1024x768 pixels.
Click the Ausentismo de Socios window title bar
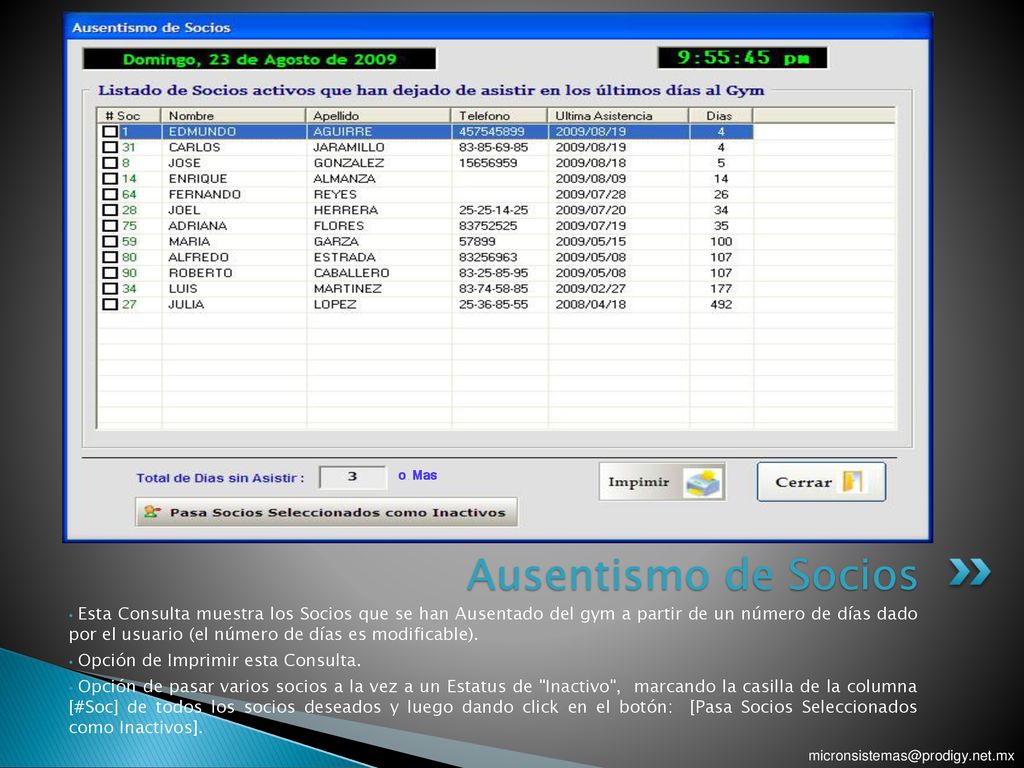tap(498, 27)
